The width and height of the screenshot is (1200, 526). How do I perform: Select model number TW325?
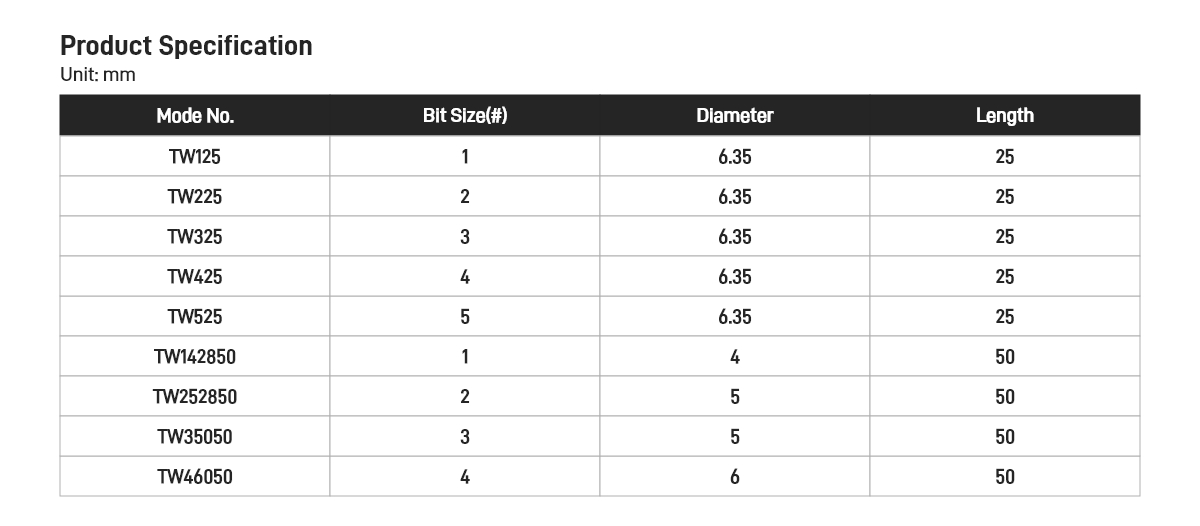pos(195,237)
